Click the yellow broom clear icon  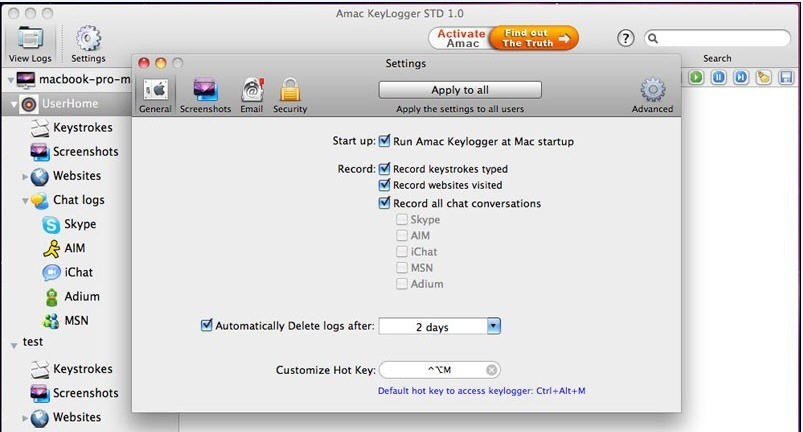pos(764,77)
